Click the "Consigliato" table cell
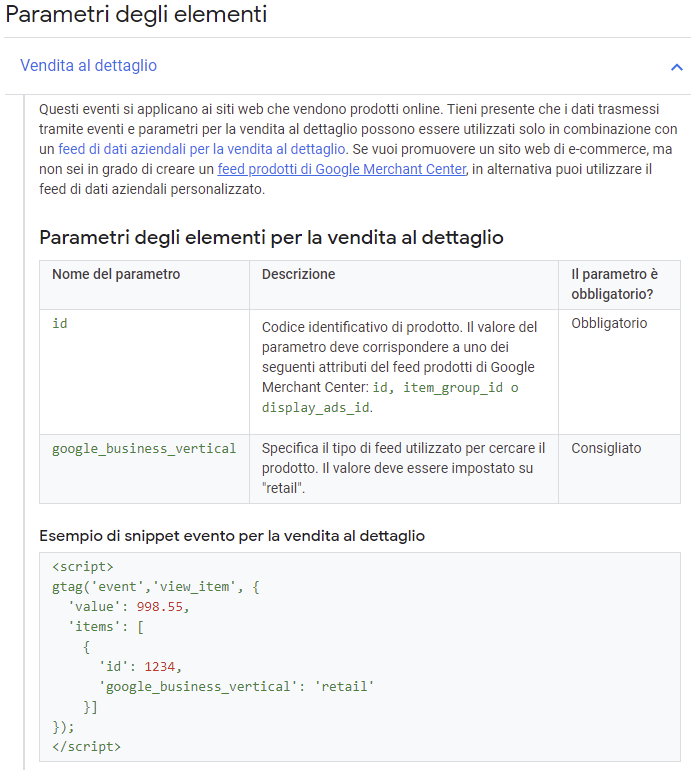 606,449
